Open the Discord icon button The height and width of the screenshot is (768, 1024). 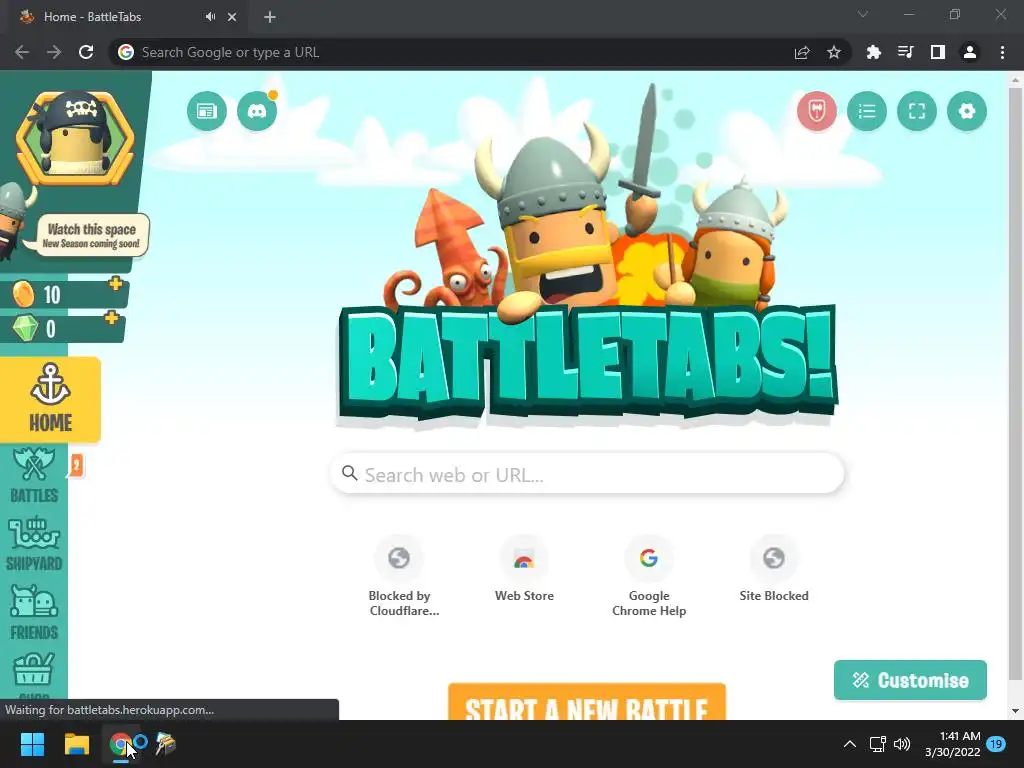pyautogui.click(x=257, y=111)
